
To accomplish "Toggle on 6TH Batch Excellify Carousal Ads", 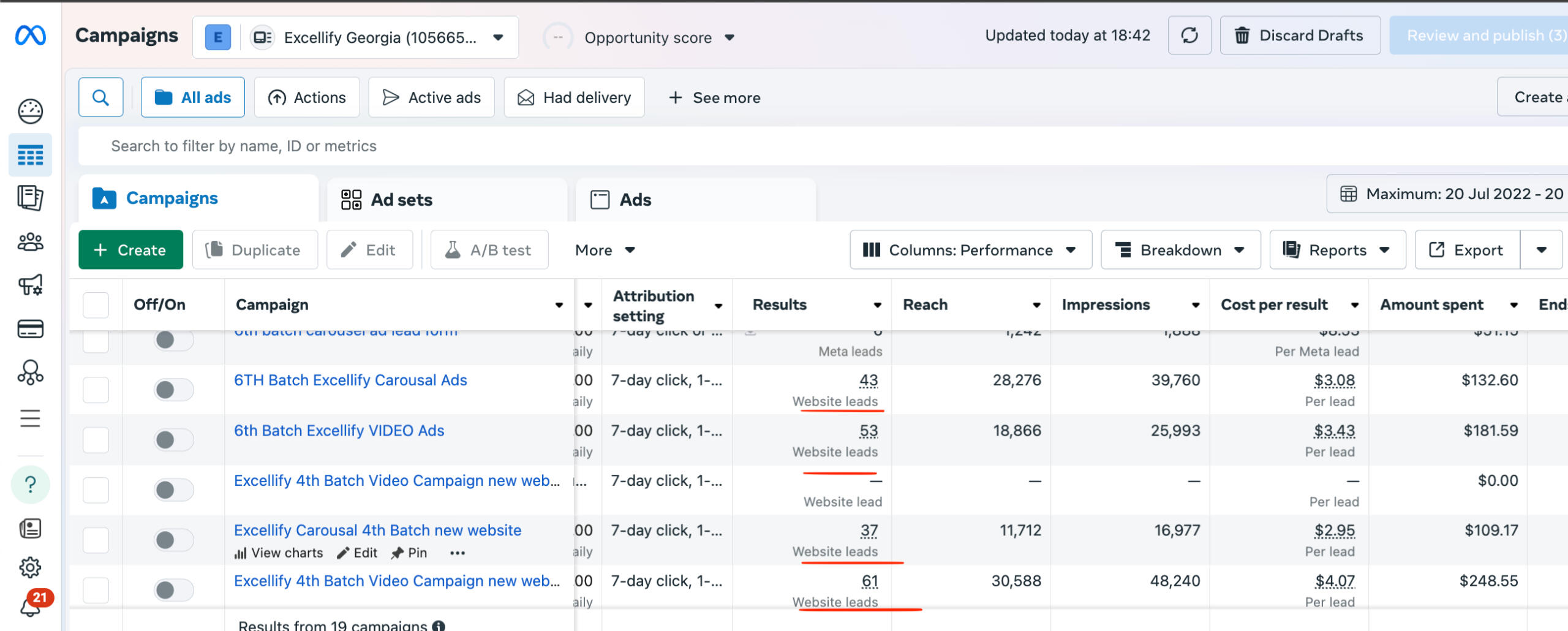I will tap(173, 390).
